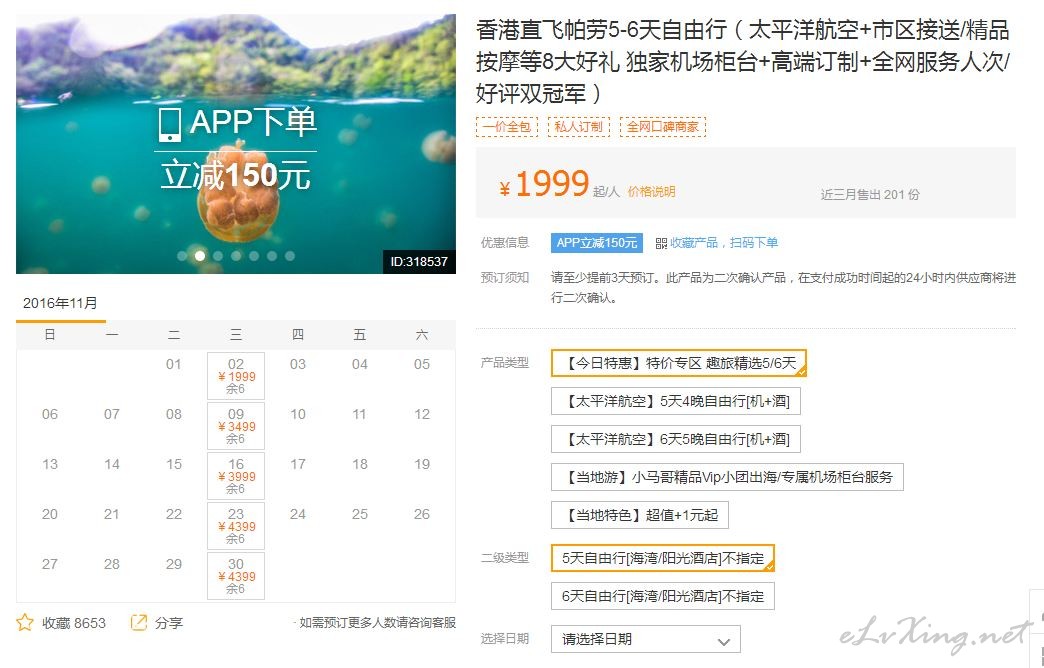
Task: Click the 近三月售出 201 份 sales text
Action: 870,194
